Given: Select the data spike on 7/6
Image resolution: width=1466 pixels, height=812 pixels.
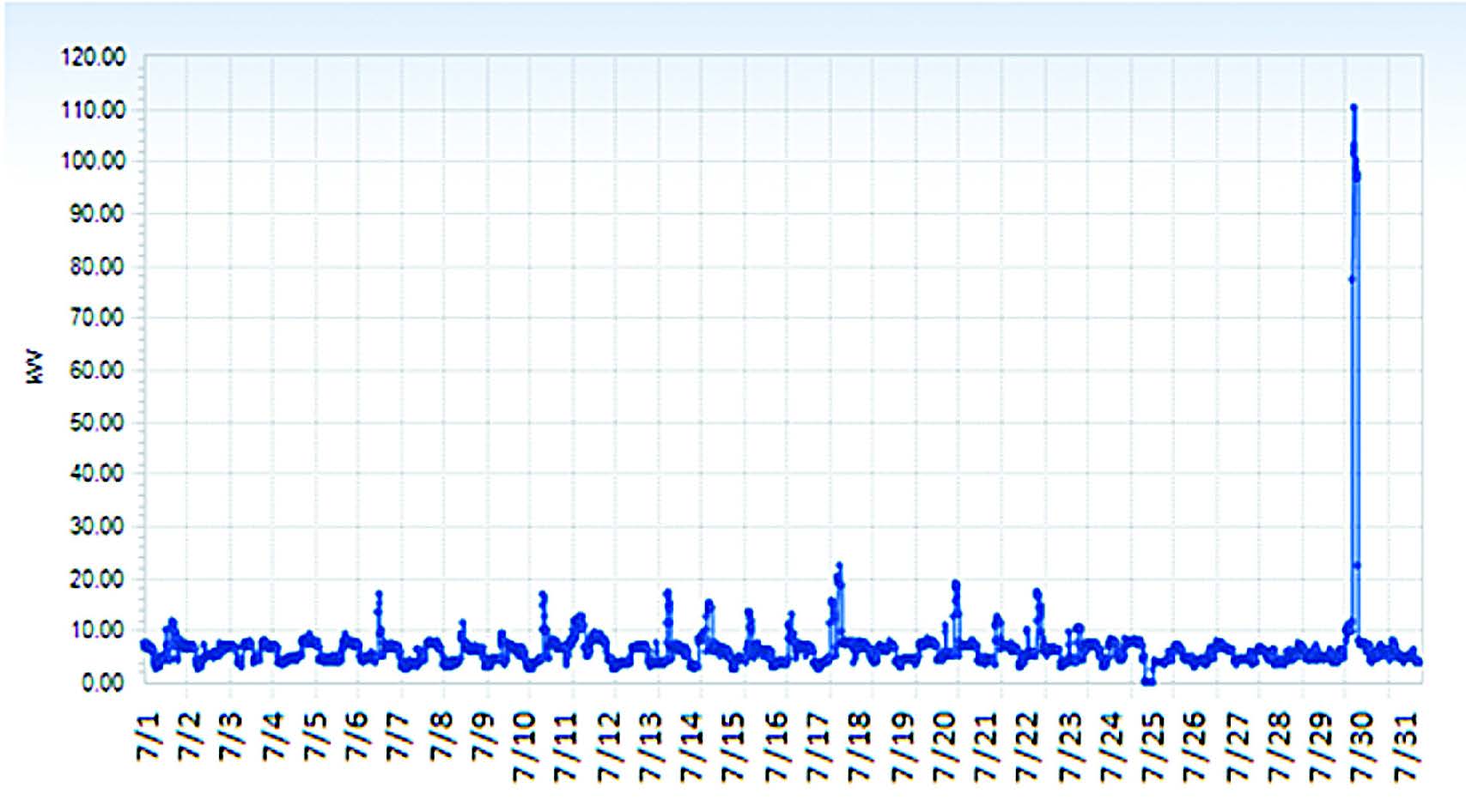Looking at the screenshot, I should click(x=378, y=594).
